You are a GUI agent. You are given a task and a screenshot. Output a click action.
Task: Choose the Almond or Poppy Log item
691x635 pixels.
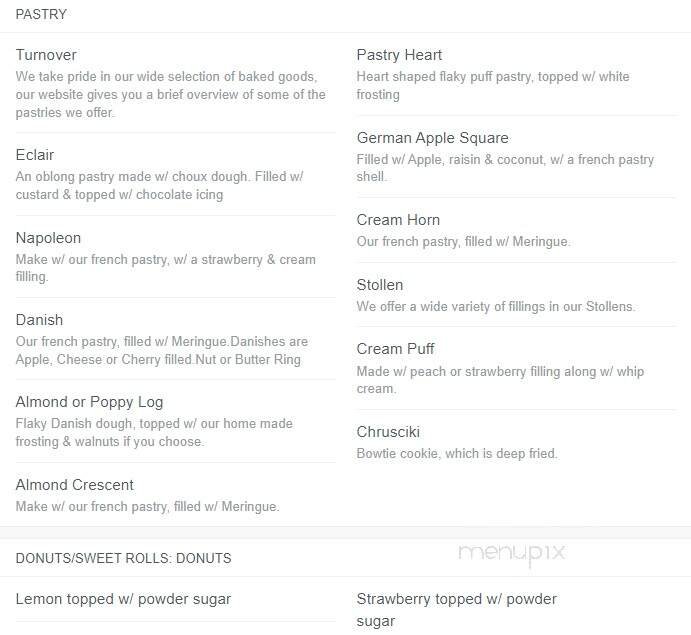point(89,402)
